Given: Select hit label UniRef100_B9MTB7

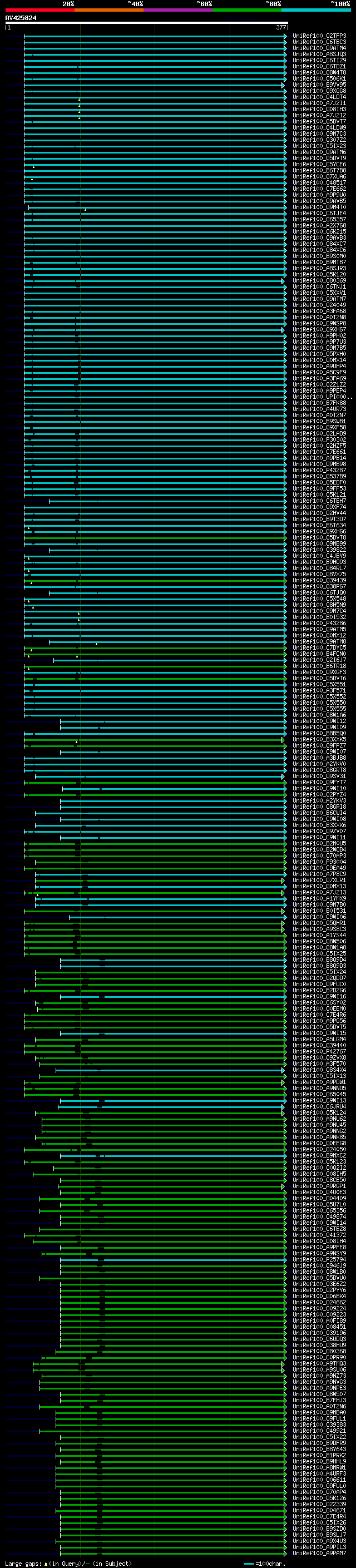Looking at the screenshot, I should pos(319,263).
